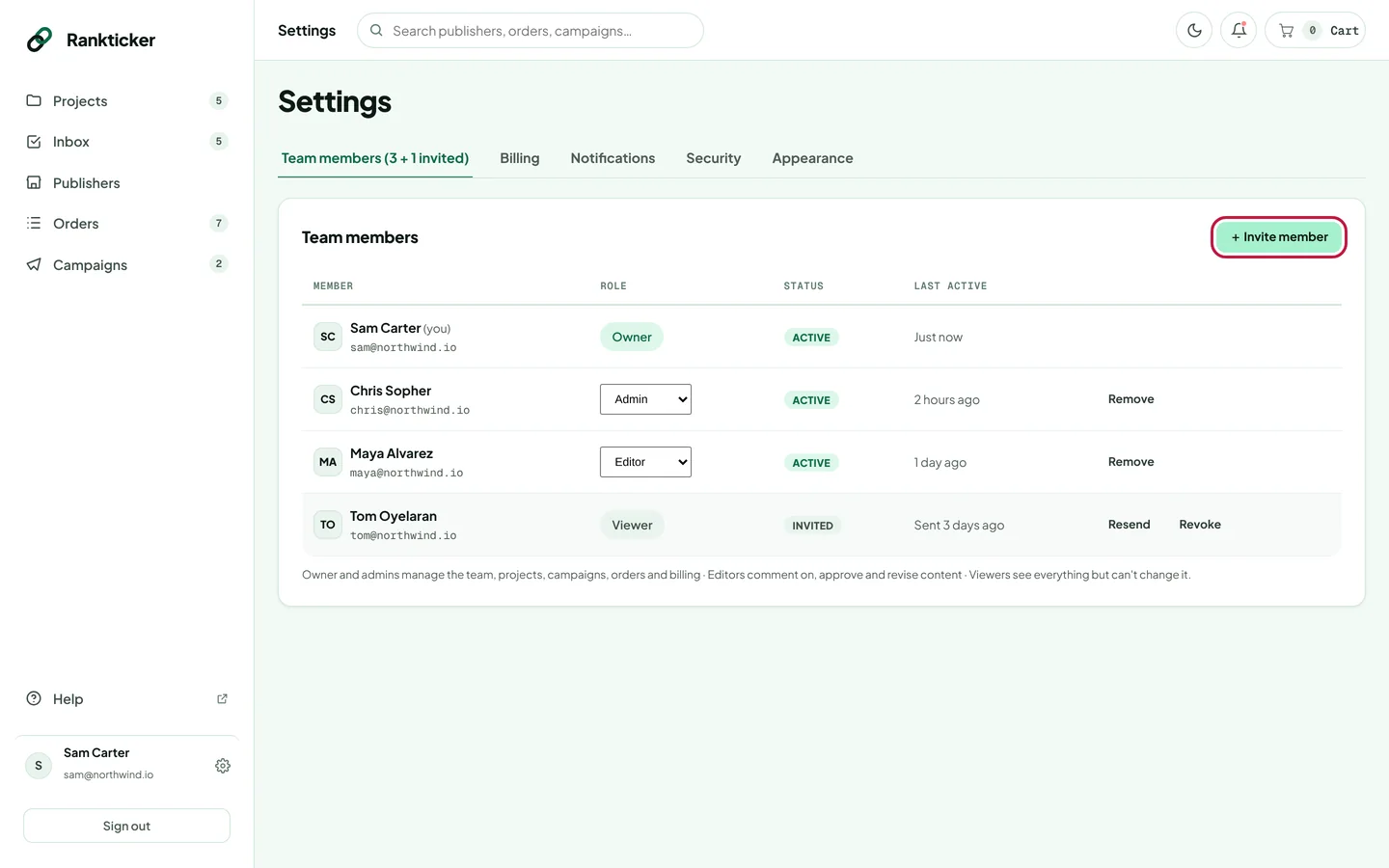Click the Sign out button
Viewport: 1389px width, 868px height.
[x=126, y=826]
